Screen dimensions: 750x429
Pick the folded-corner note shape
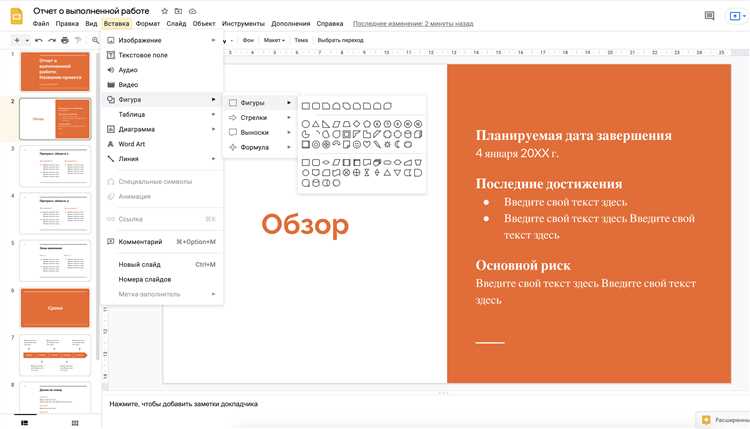pos(346,144)
